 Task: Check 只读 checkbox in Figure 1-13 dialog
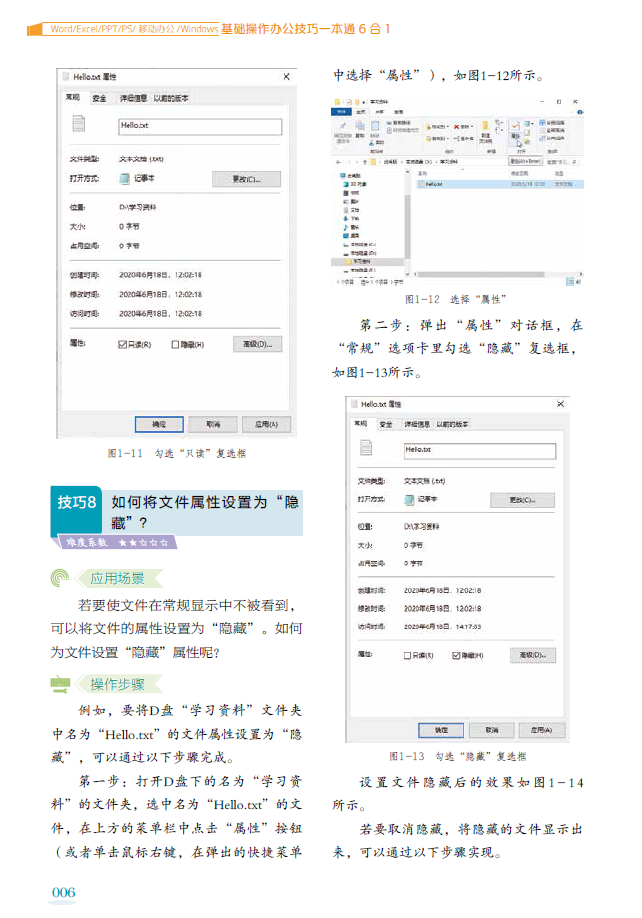click(407, 656)
